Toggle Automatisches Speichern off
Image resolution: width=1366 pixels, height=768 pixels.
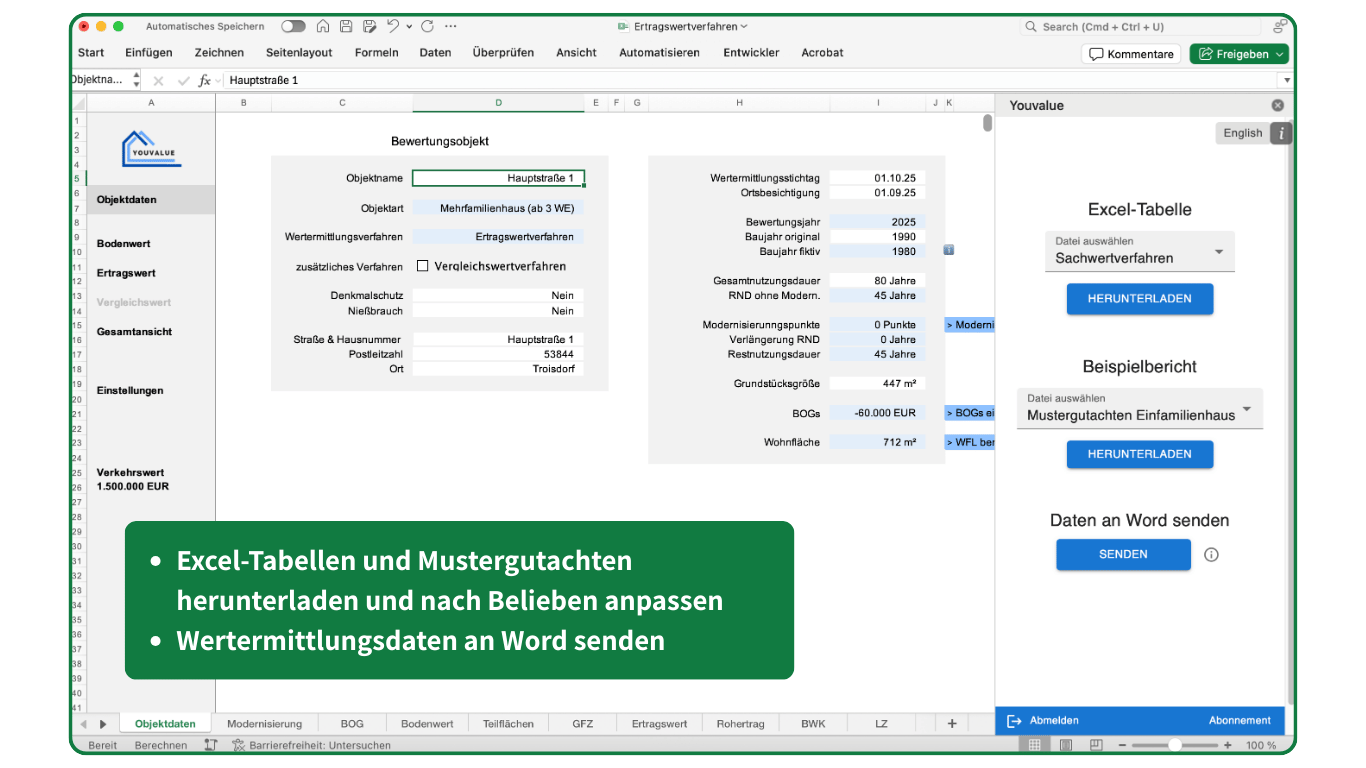coord(293,27)
